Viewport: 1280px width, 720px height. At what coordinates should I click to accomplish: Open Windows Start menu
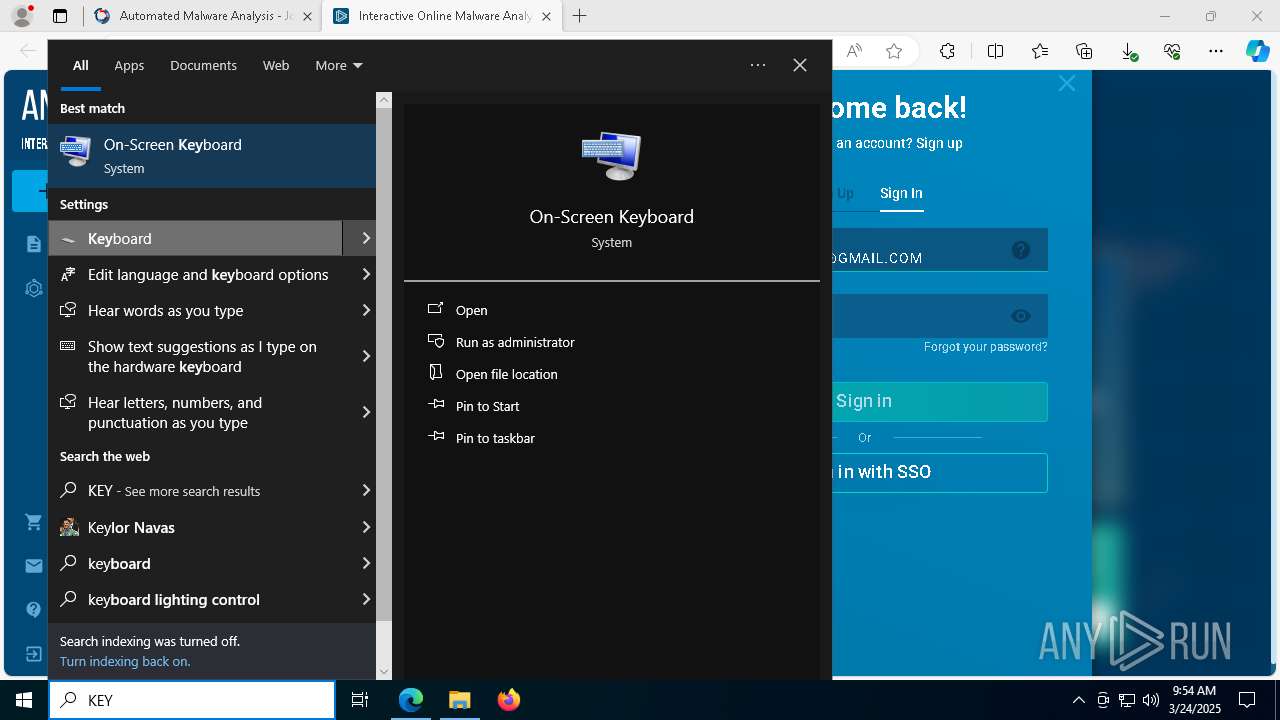point(24,700)
